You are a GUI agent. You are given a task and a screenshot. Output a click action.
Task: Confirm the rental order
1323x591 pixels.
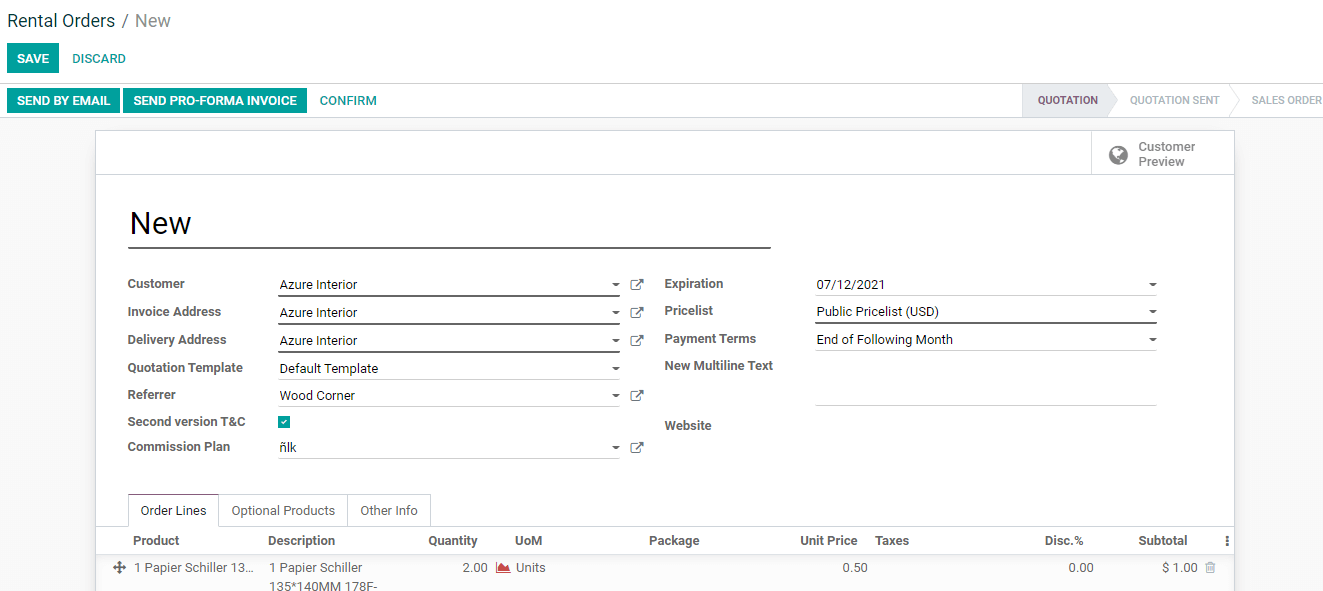tap(348, 100)
